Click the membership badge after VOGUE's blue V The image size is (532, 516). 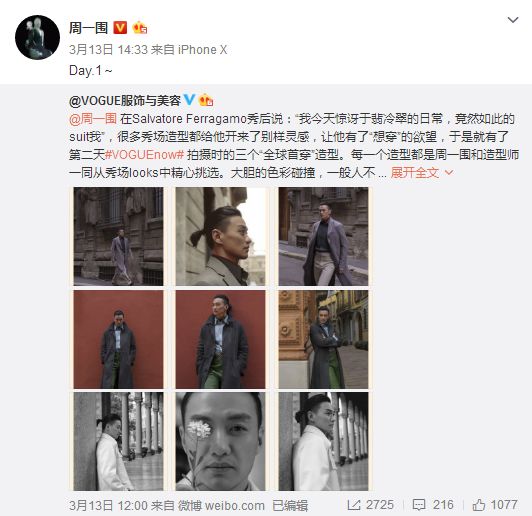(206, 100)
